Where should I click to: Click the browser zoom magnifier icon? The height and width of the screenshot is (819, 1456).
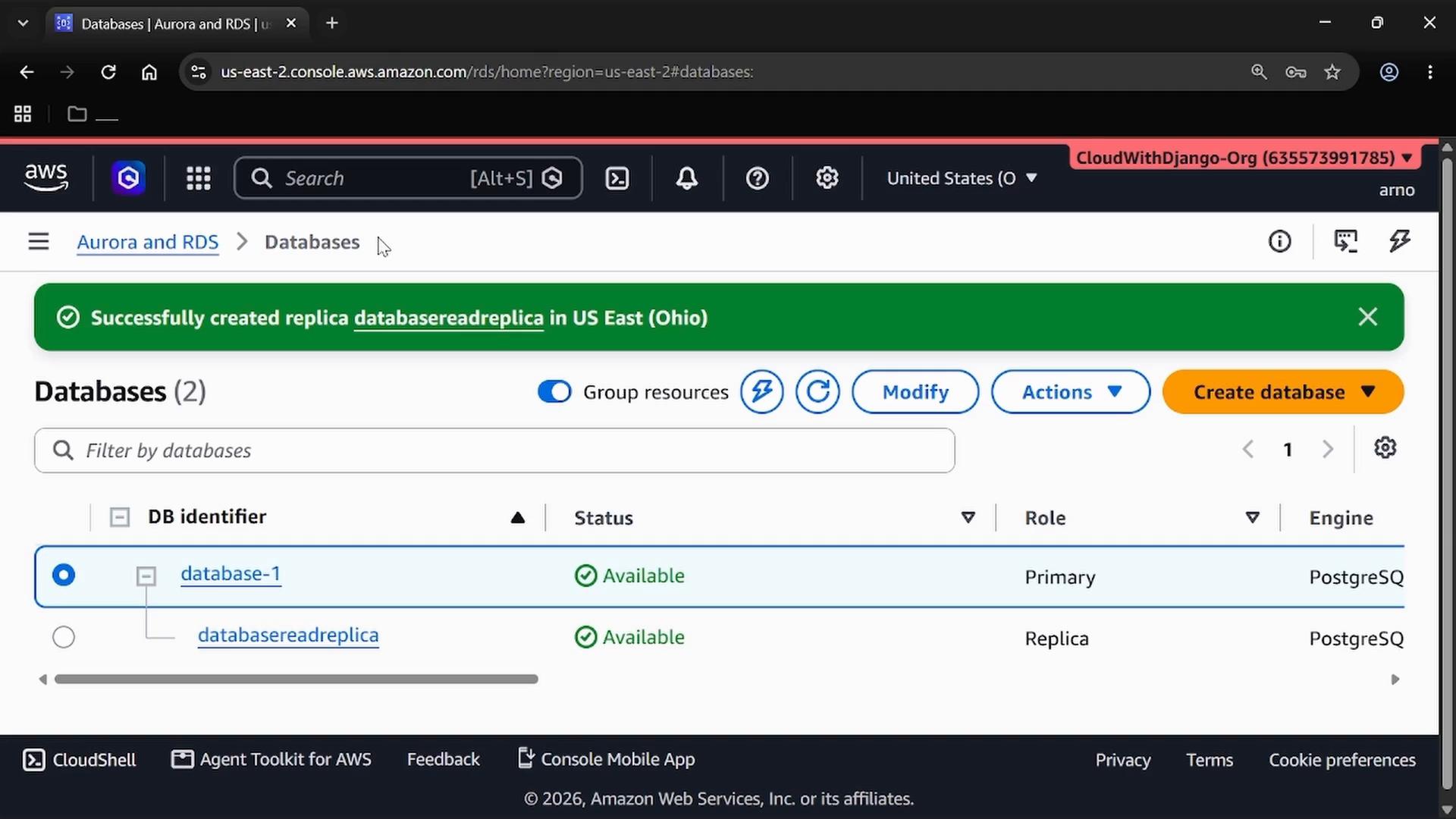pos(1259,72)
